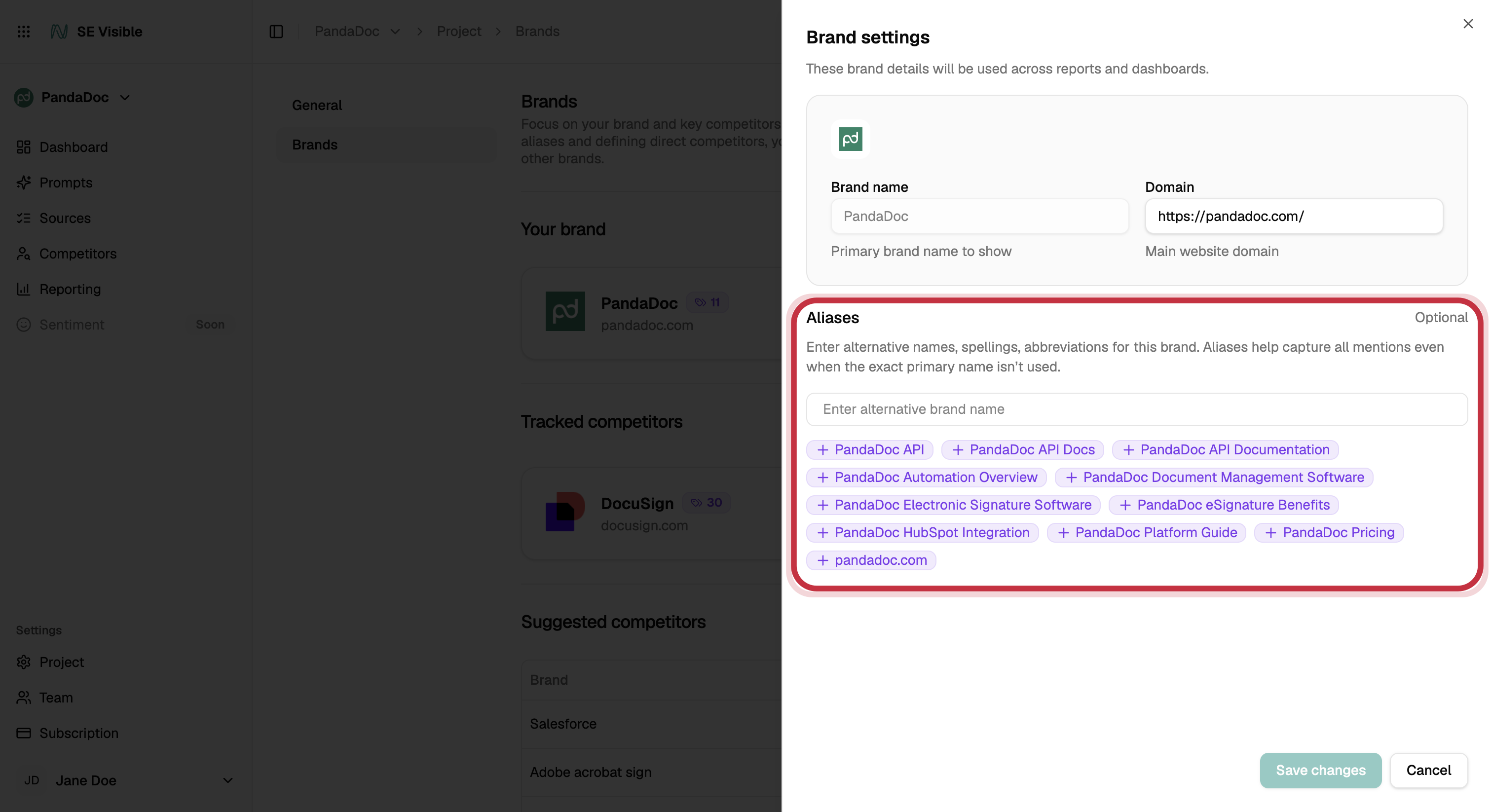Add the PandaDoc Pricing alias

tap(1329, 533)
